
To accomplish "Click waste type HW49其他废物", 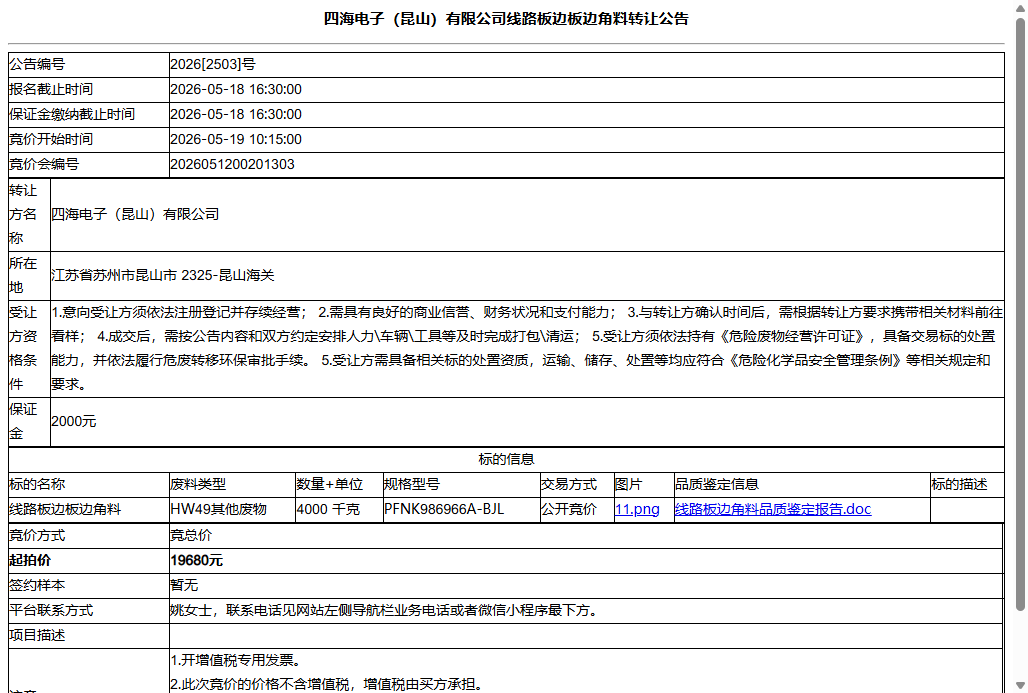I will pos(218,509).
